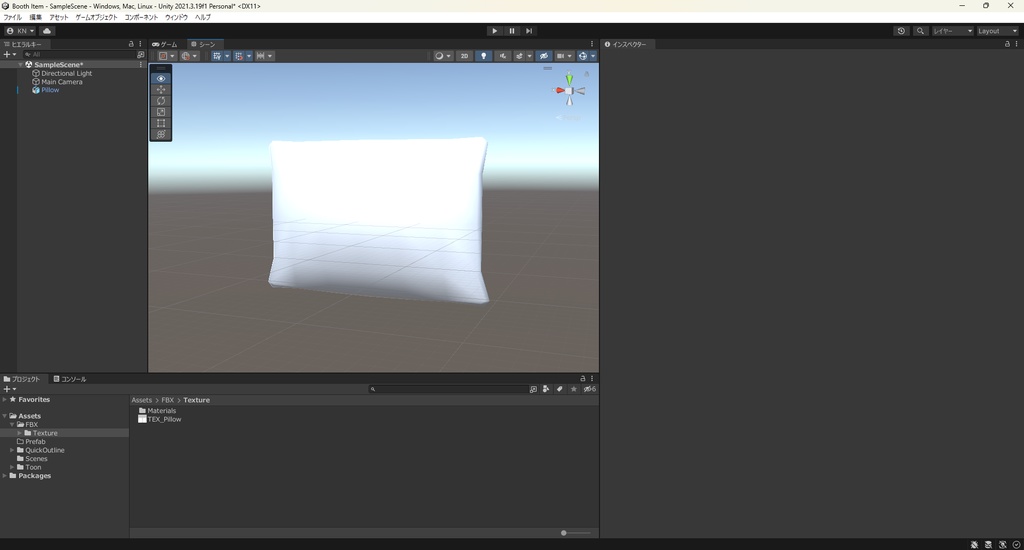1024x550 pixels.
Task: Select Pillow in the Hierarchy
Action: pyautogui.click(x=50, y=90)
